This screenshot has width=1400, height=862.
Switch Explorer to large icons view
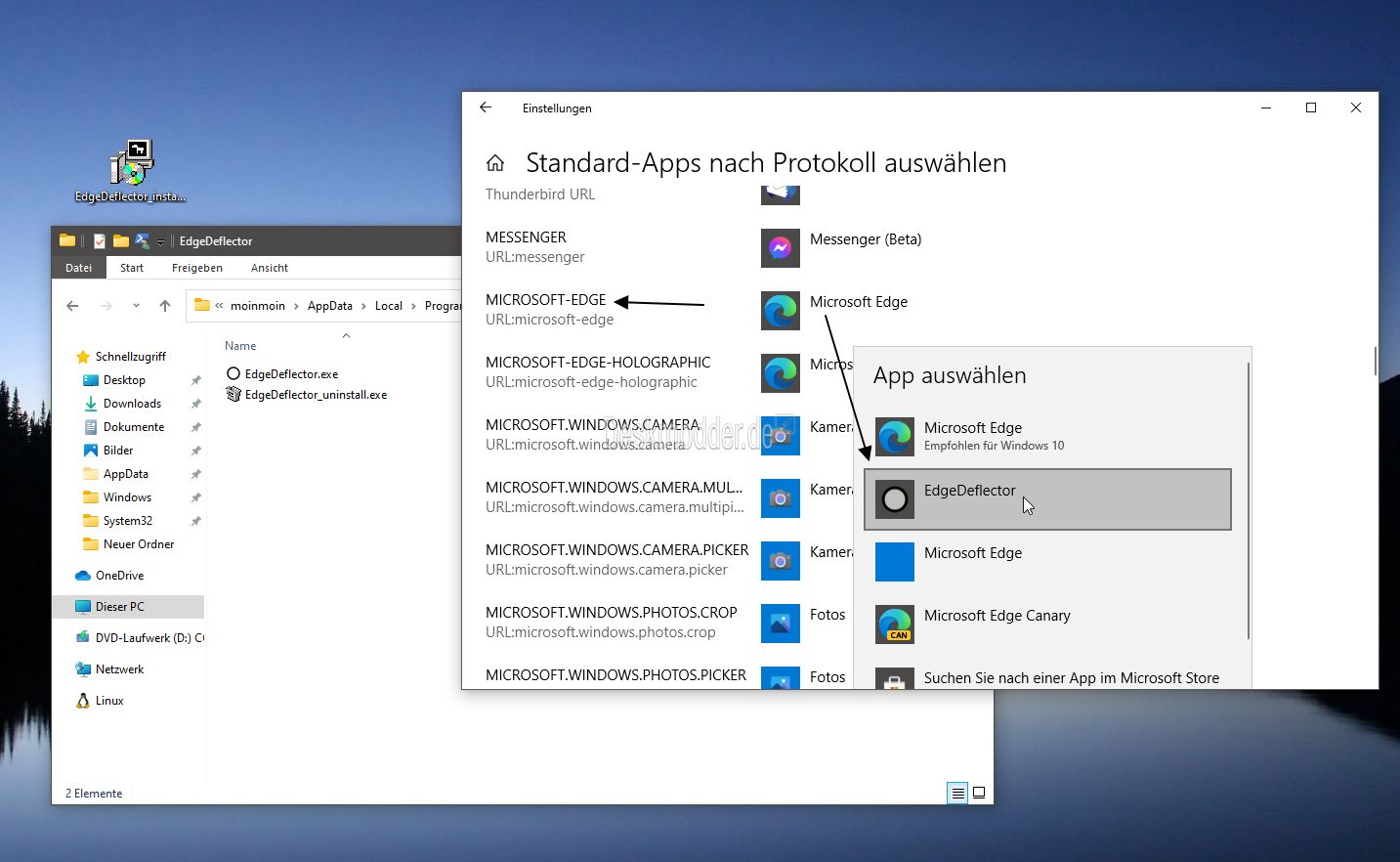[x=979, y=793]
